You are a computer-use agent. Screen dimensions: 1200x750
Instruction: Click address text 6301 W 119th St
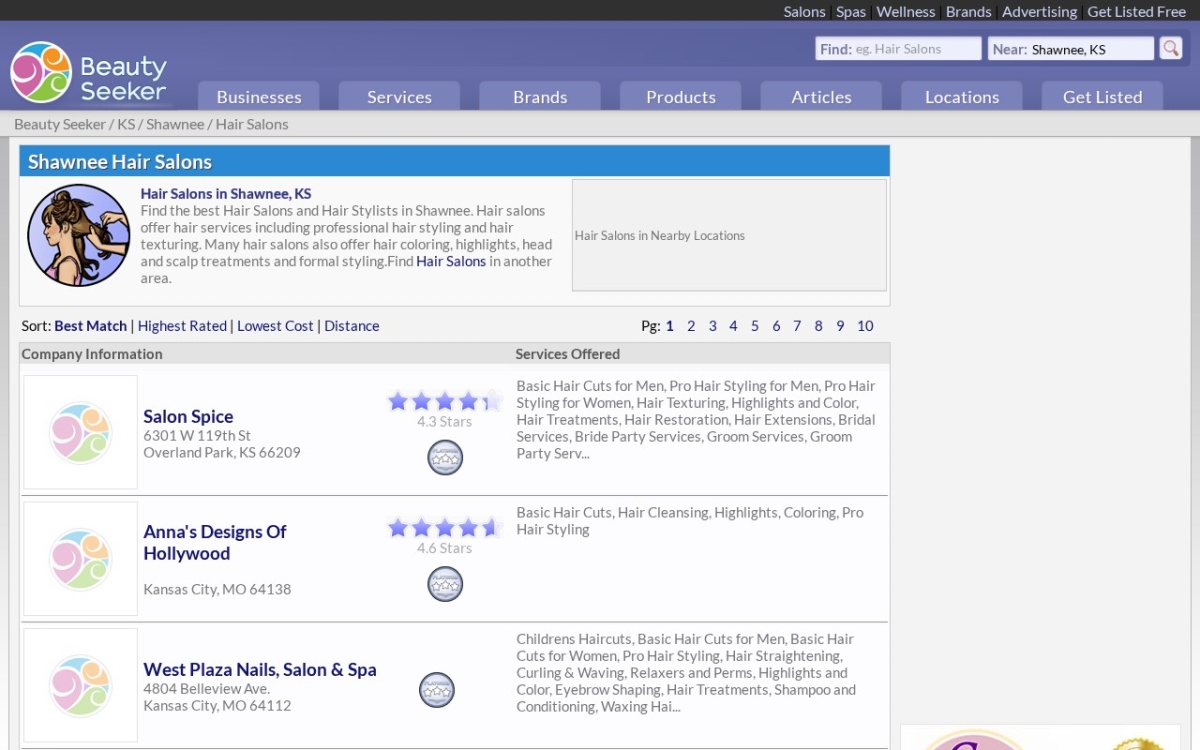pos(197,435)
